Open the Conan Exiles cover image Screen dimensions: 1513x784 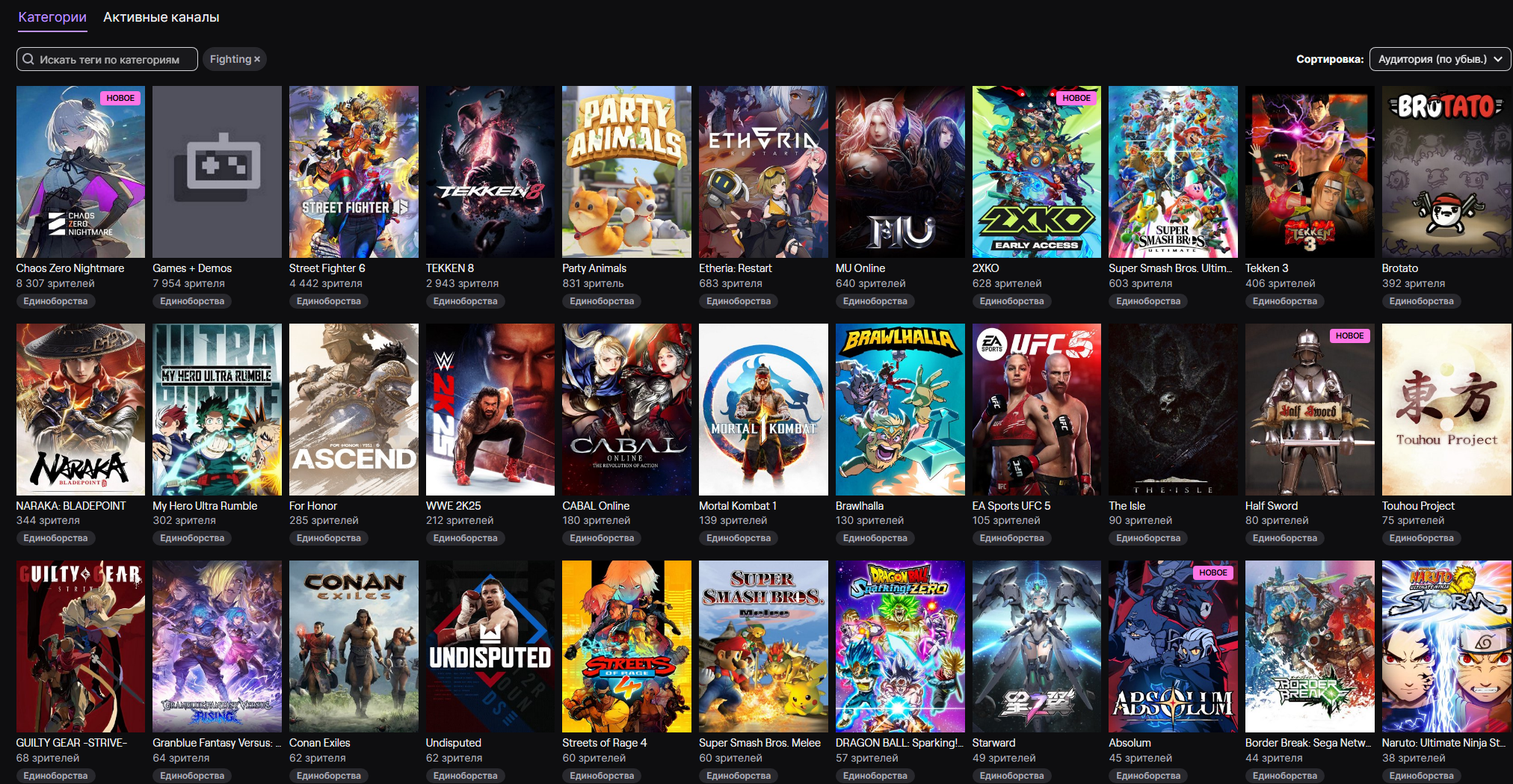click(x=354, y=646)
